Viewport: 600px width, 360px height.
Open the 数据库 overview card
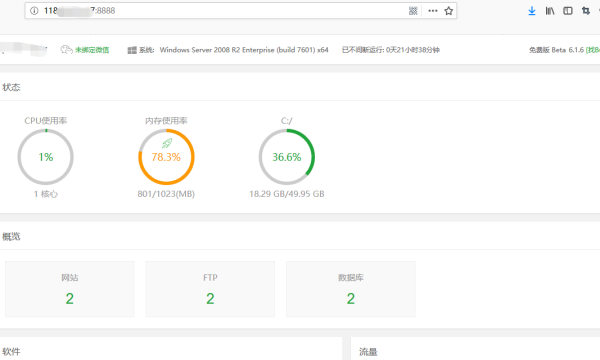(351, 289)
